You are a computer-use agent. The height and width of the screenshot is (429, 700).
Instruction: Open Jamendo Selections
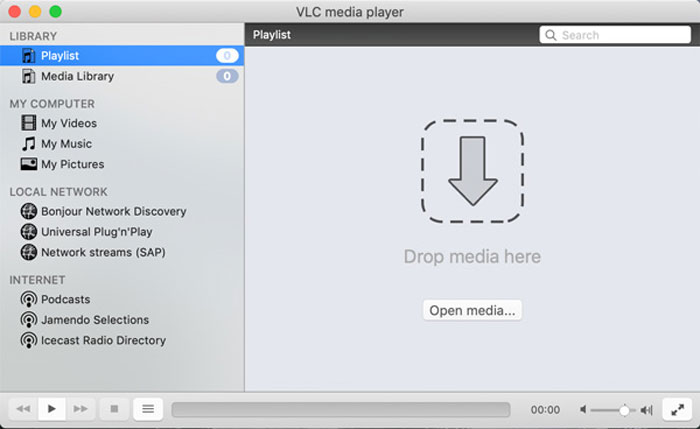pos(95,320)
